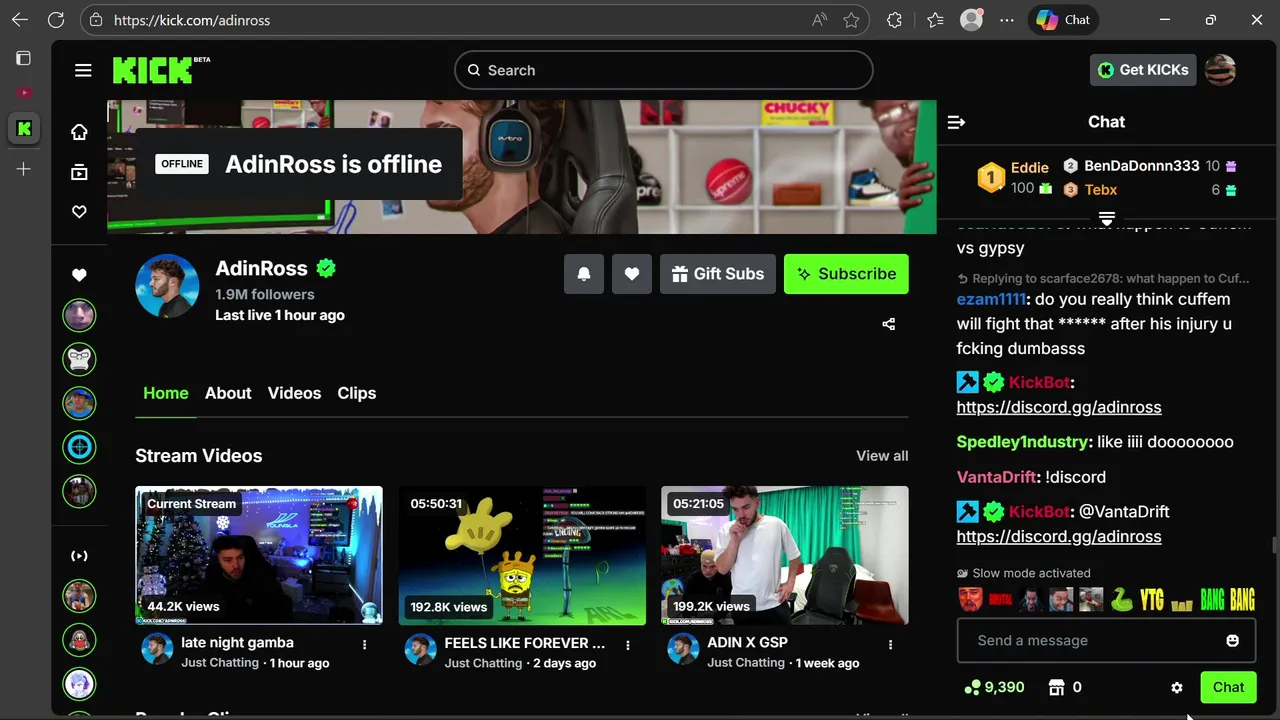
Task: Click Spedley1ndustry username in chat
Action: [1022, 442]
